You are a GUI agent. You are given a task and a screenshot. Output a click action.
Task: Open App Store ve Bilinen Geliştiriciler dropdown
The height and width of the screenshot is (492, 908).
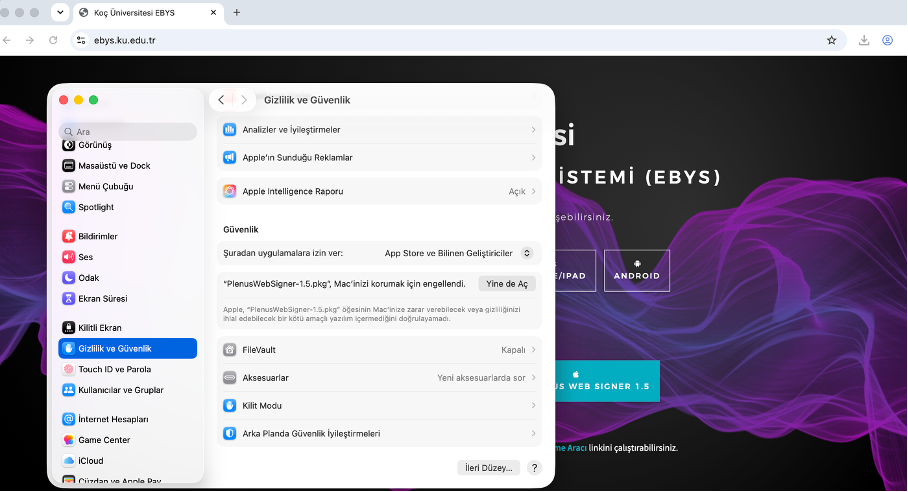pos(459,253)
